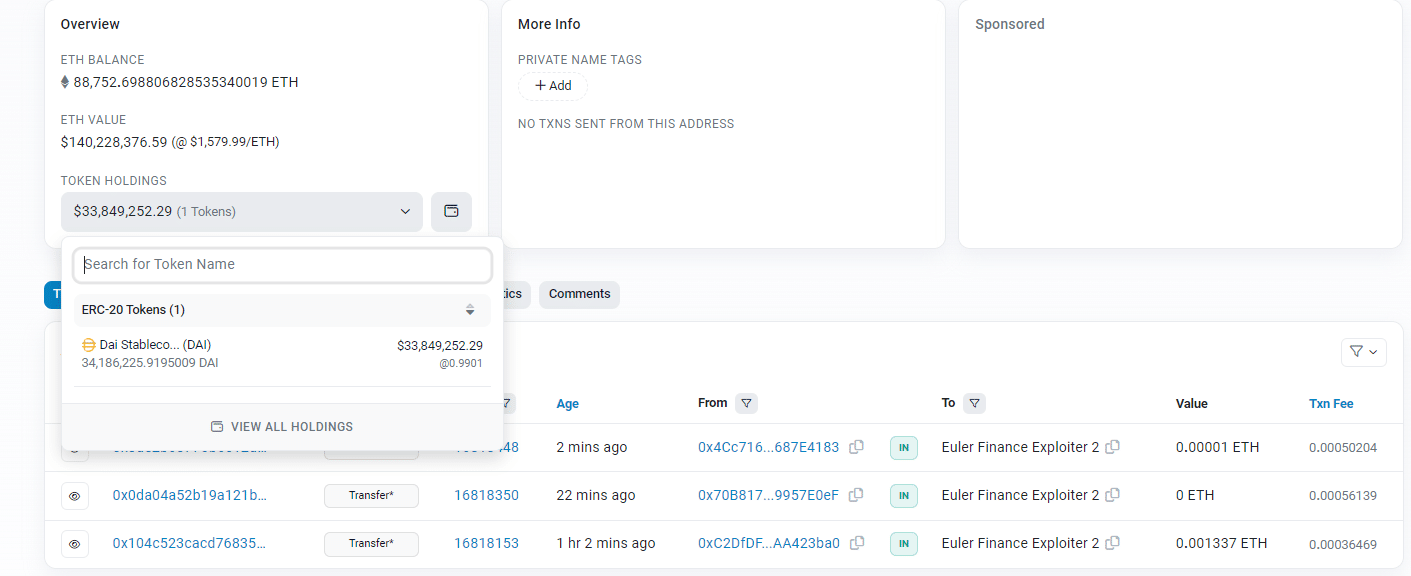Open the funnel filter dropdown above the transactions table
Viewport: 1411px width, 576px height.
pos(1363,352)
